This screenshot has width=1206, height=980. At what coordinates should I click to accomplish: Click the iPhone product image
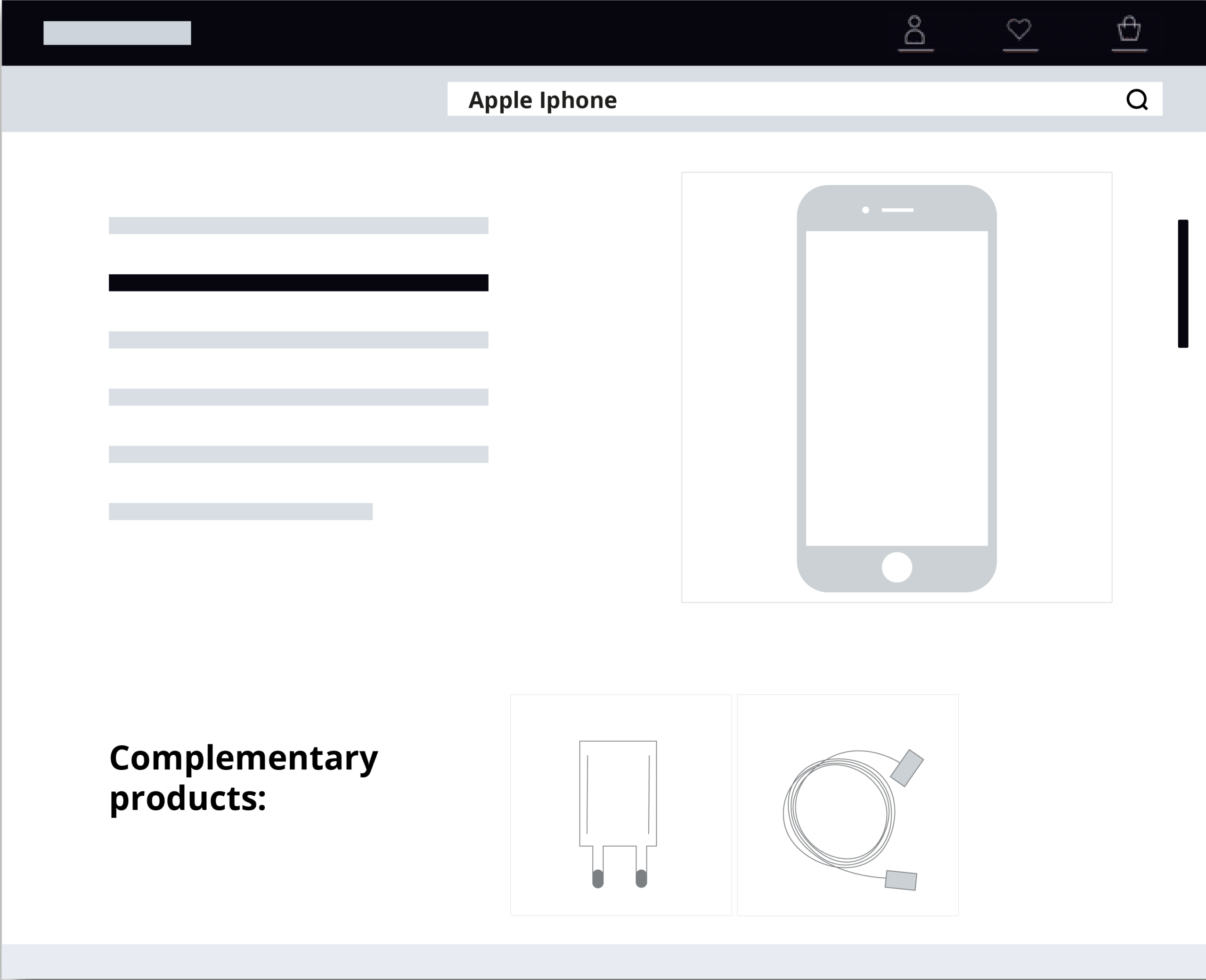897,387
